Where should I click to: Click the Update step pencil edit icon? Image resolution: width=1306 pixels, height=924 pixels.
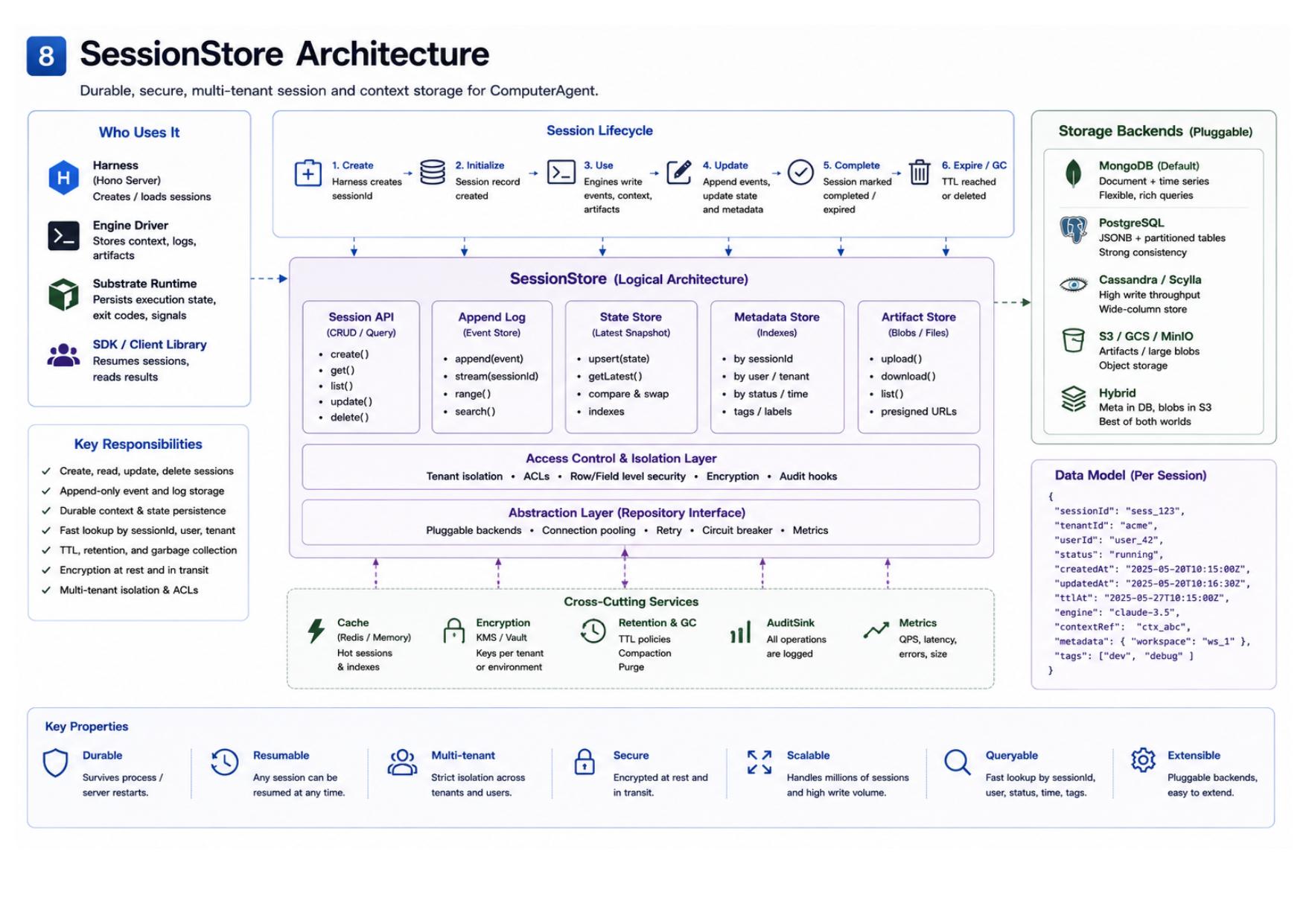click(x=679, y=172)
